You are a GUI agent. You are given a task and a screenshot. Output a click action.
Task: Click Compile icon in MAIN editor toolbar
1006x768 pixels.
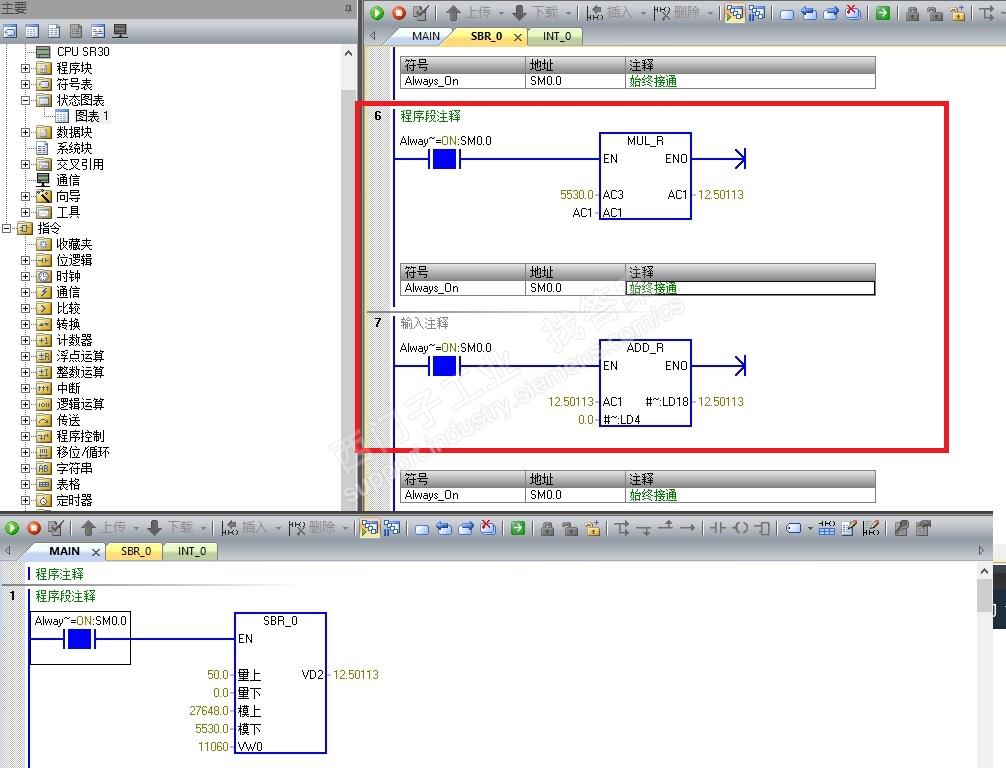56,528
